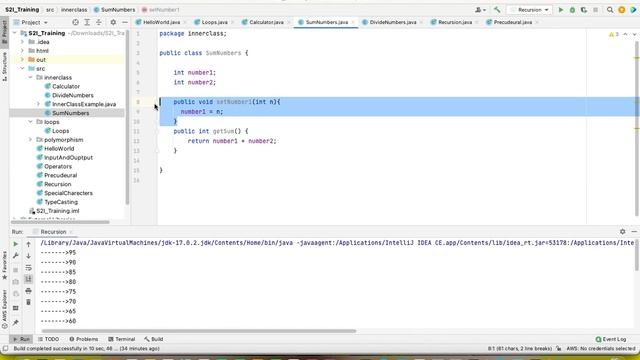640x360 pixels.
Task: Open the Run tool window button
Action: (x=21, y=339)
